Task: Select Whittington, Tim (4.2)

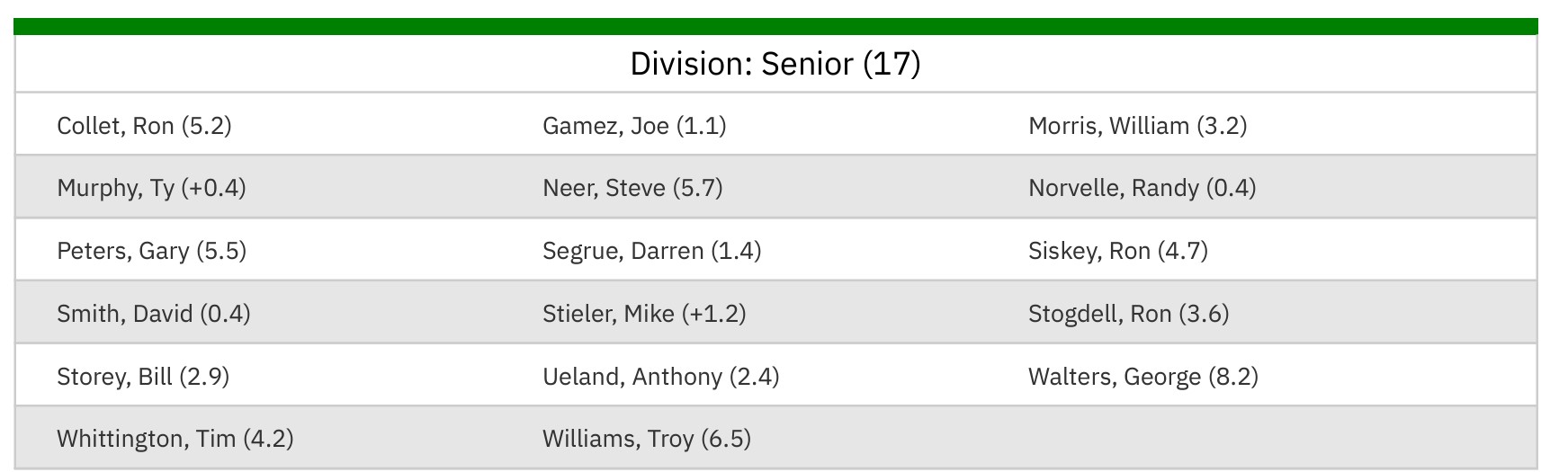Action: coord(175,439)
